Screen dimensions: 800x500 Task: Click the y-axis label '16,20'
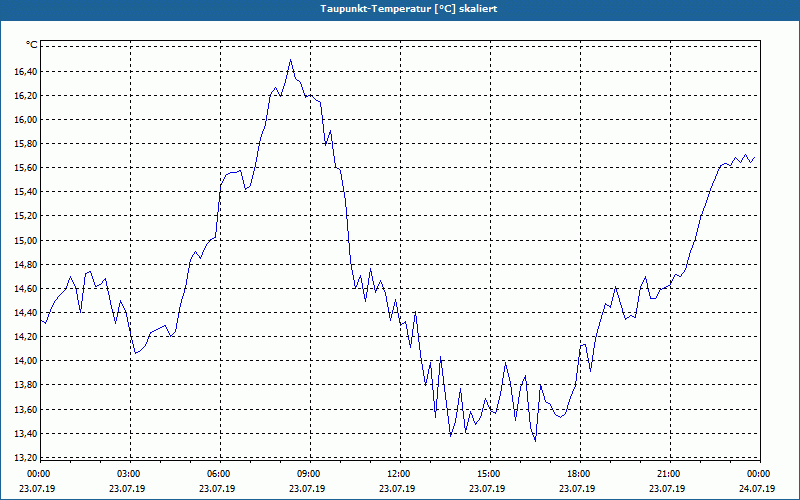tap(26, 96)
